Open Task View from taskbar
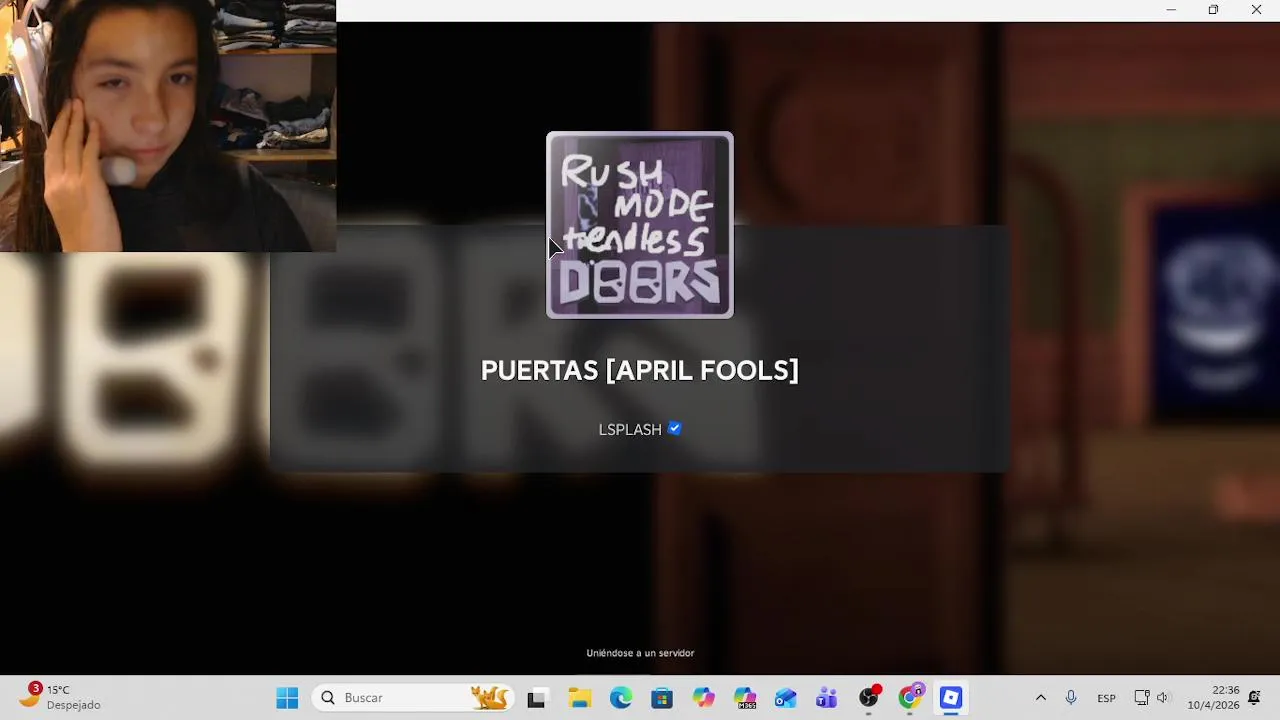 click(x=537, y=698)
